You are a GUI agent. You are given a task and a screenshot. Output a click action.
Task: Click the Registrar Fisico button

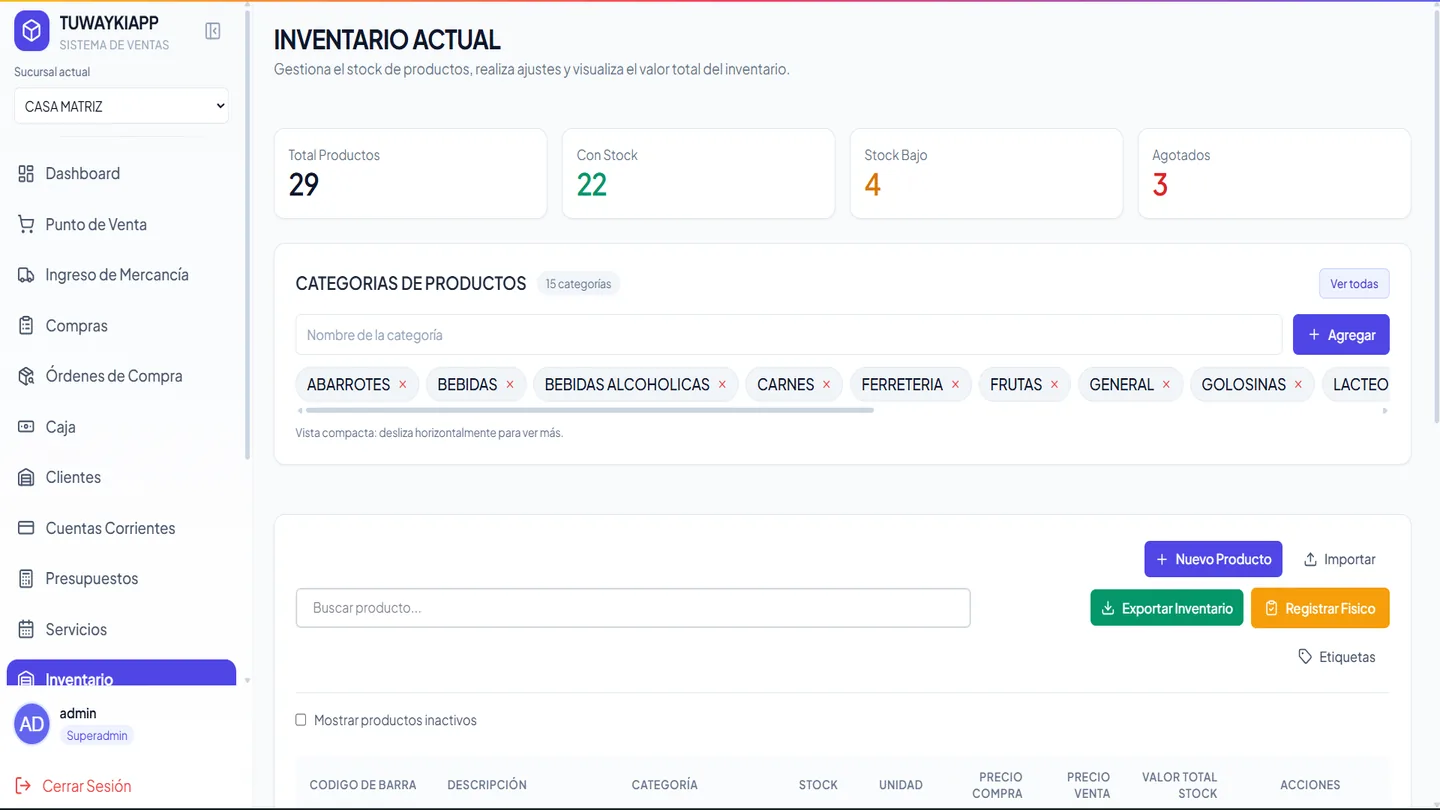pyautogui.click(x=1320, y=608)
